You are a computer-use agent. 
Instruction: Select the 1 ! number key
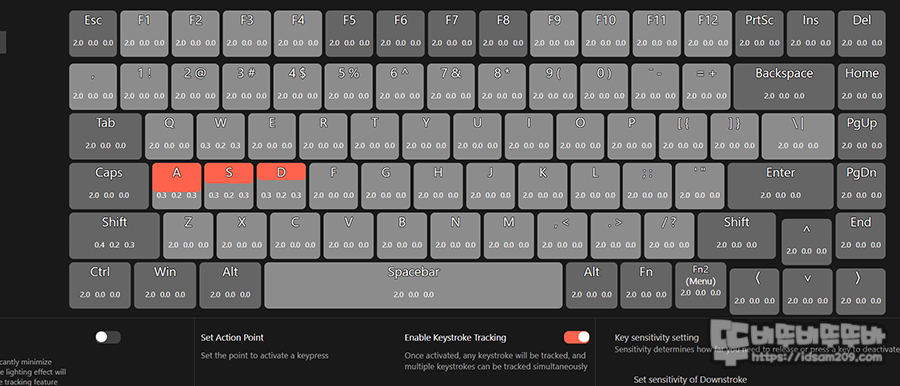click(x=144, y=87)
